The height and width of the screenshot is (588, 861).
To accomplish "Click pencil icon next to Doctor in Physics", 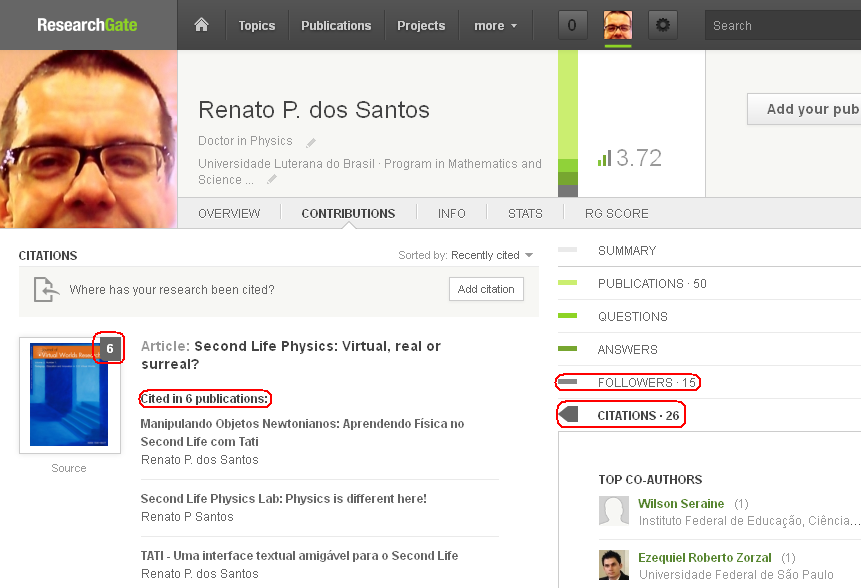I will click(311, 142).
